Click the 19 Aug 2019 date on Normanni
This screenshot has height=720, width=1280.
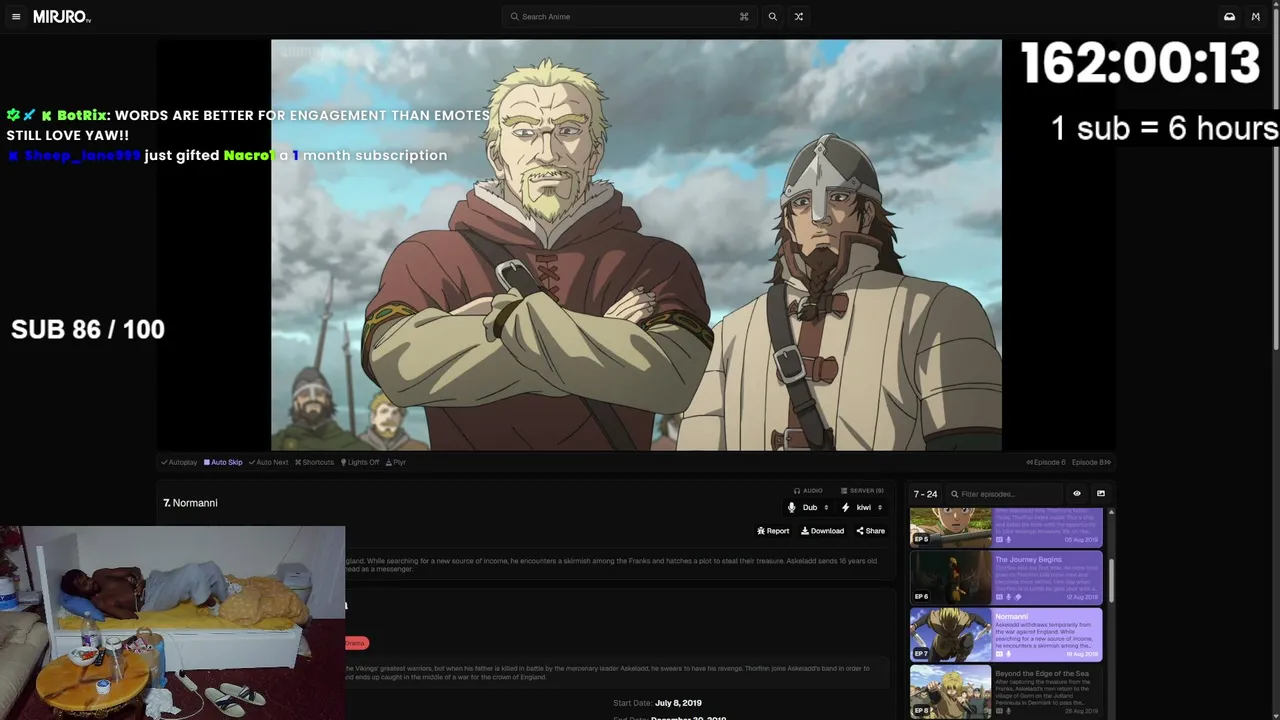[1081, 654]
